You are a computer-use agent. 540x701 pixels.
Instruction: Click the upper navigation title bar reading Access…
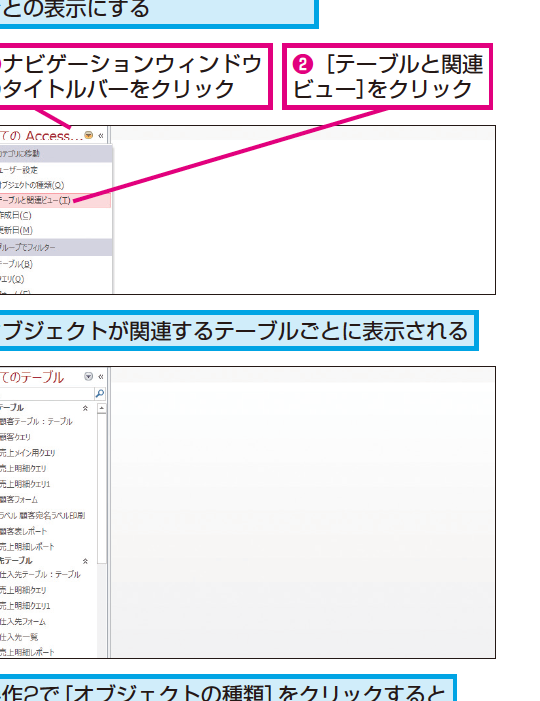tap(42, 135)
